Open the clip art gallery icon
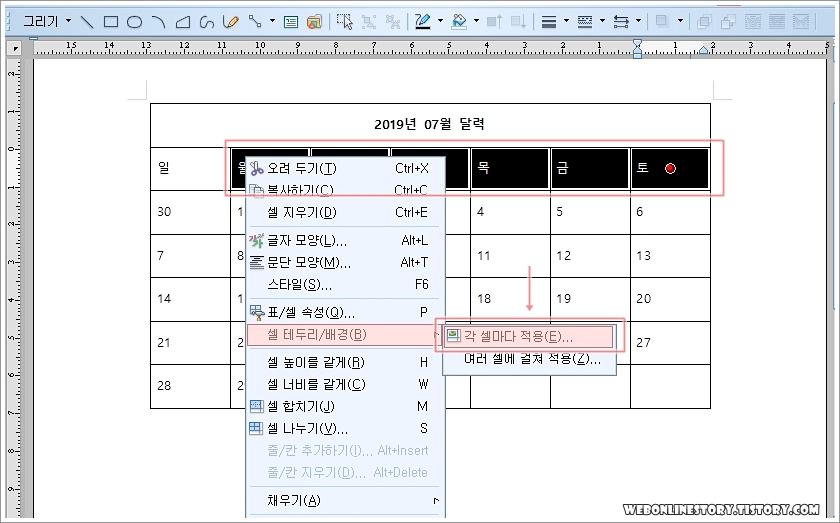This screenshot has width=840, height=523. pos(314,22)
